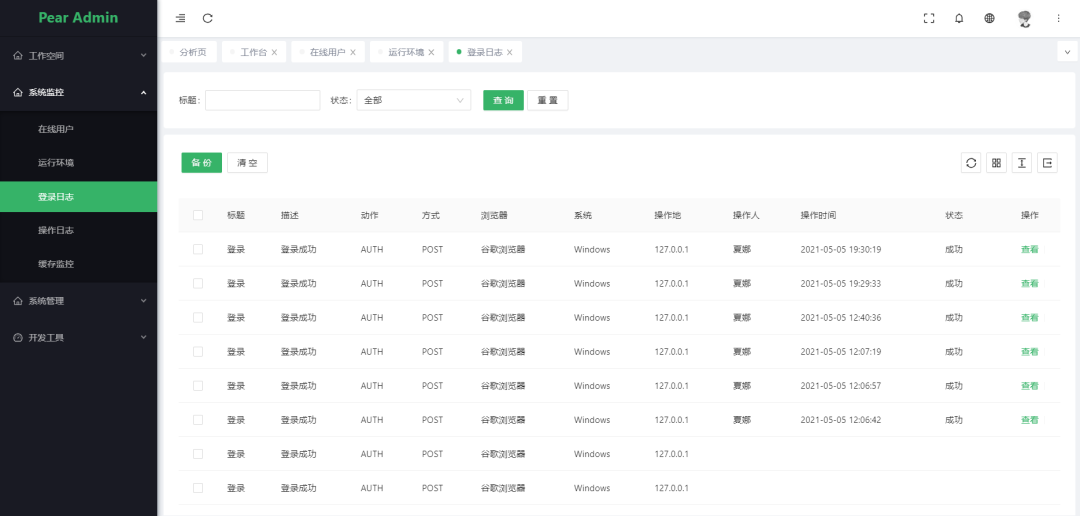Open column filter grid icon

(996, 163)
